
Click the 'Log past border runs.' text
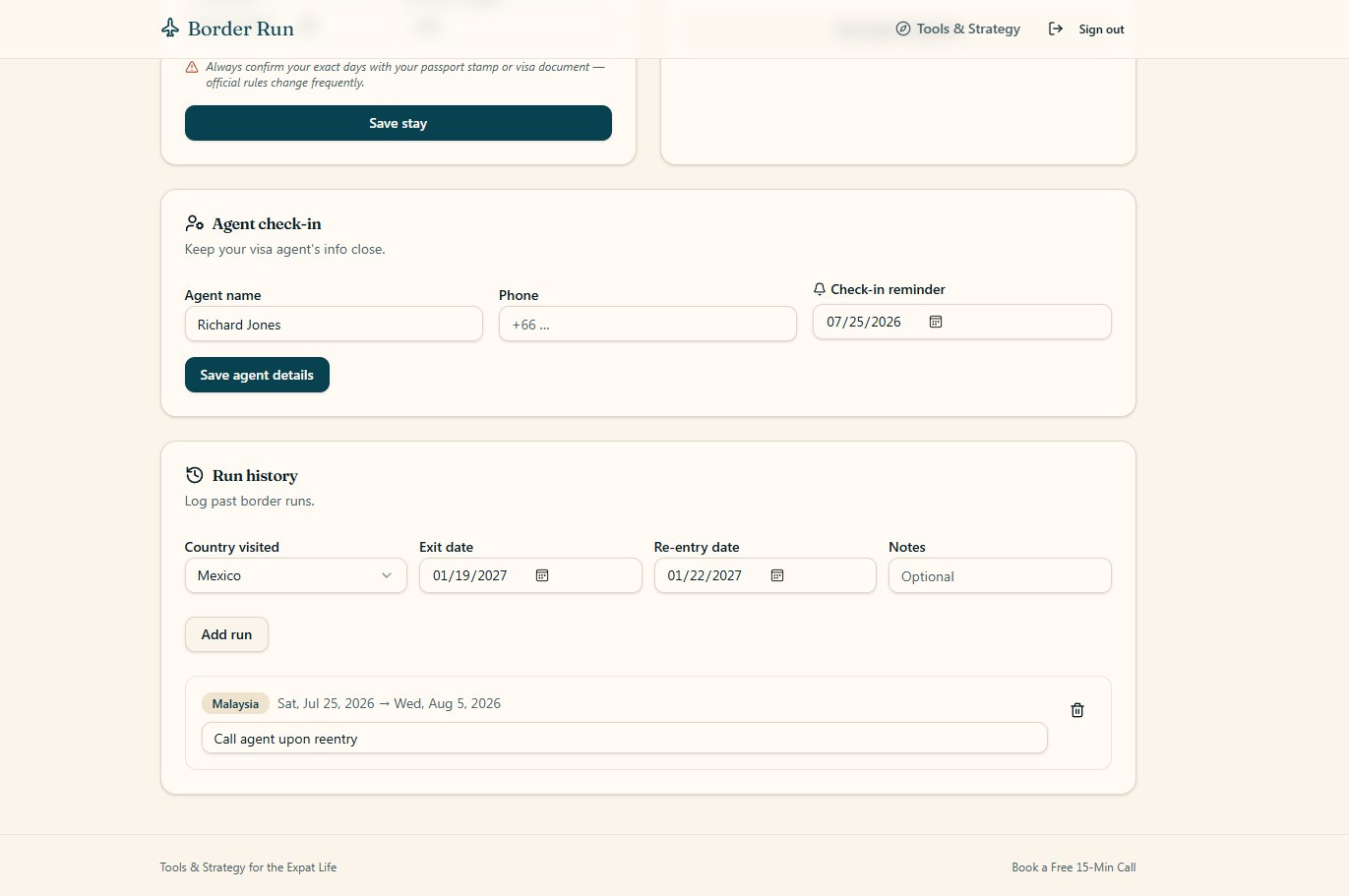click(250, 501)
